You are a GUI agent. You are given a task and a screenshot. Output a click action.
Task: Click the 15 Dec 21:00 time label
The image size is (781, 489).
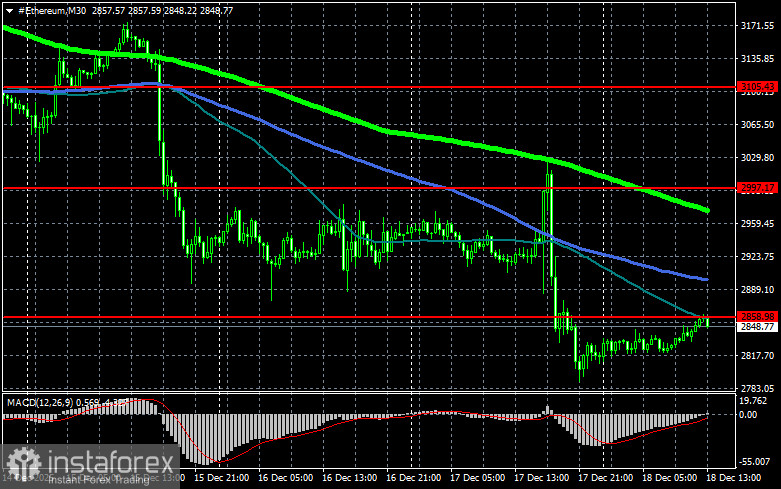click(x=222, y=478)
